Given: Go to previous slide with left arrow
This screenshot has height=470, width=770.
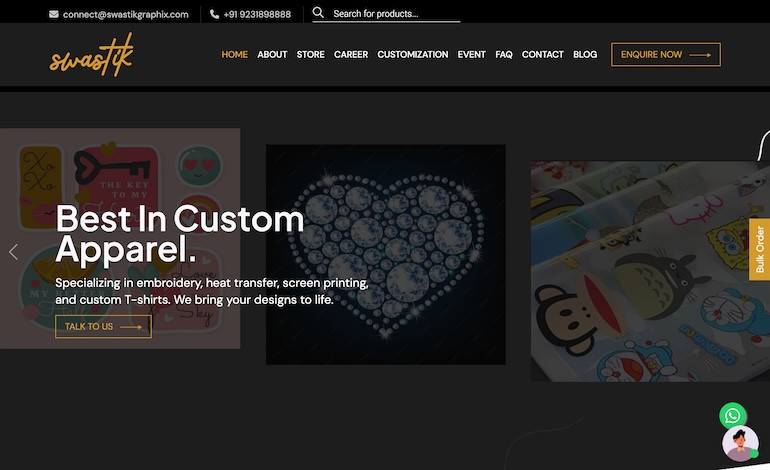Looking at the screenshot, I should point(13,252).
